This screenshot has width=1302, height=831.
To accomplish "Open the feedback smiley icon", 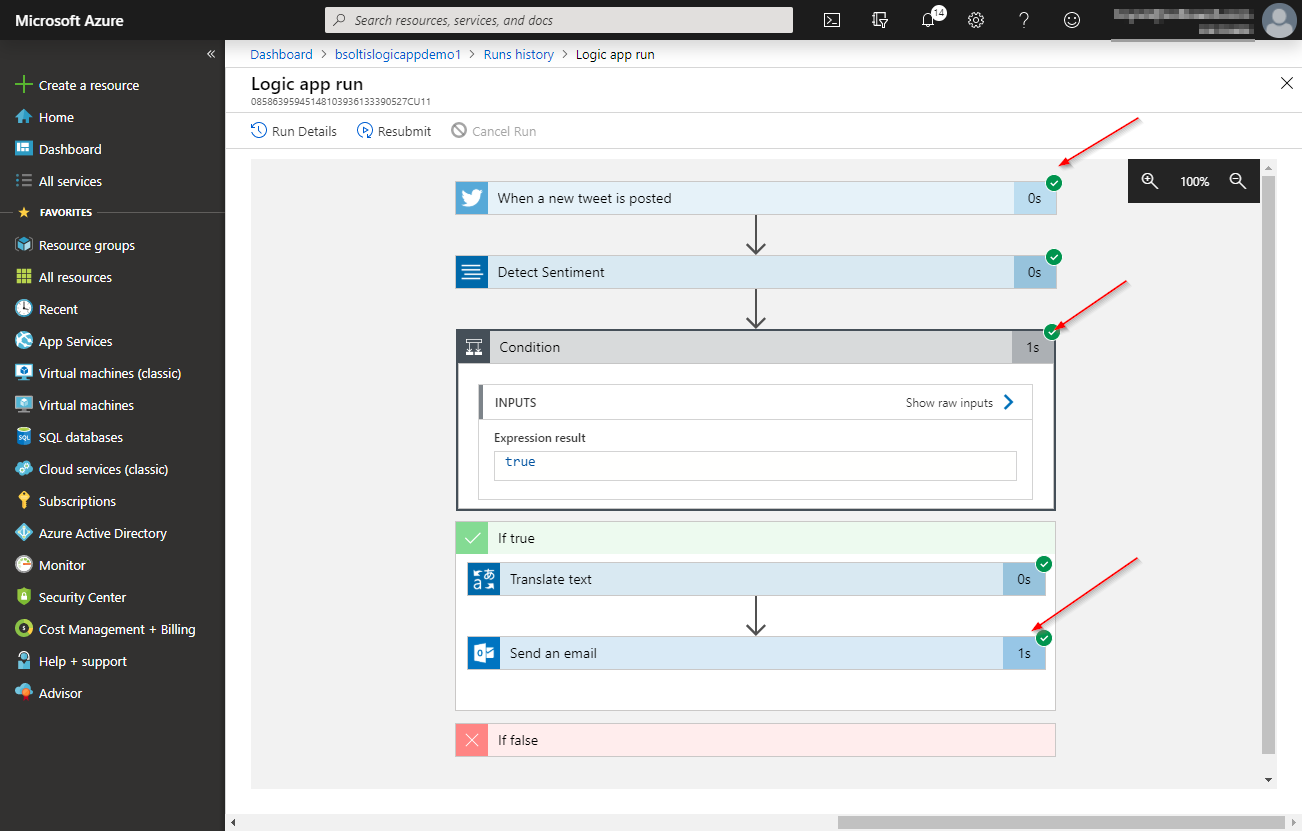I will pos(1072,20).
